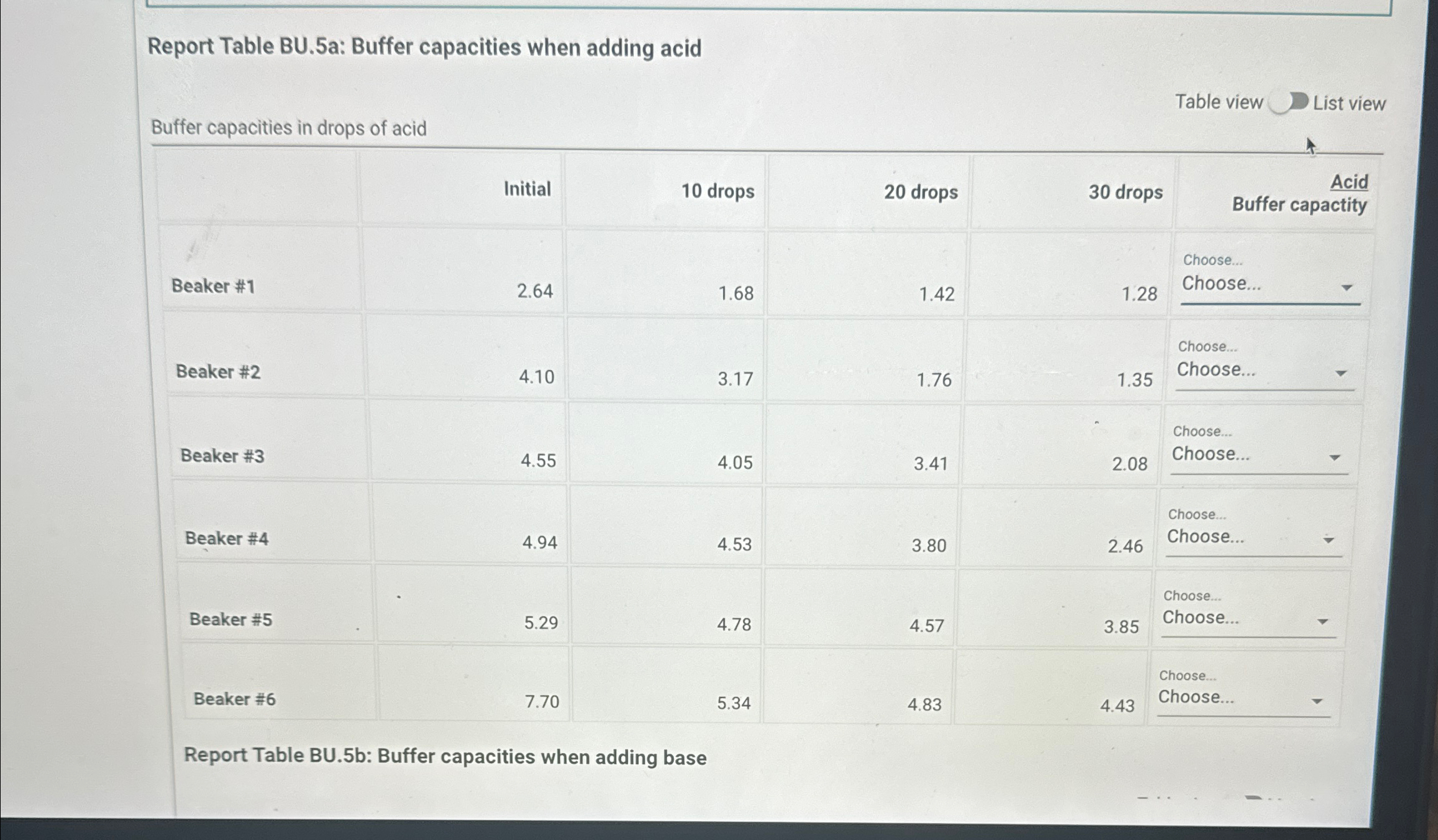The height and width of the screenshot is (840, 1438).
Task: Click the initial pH value 7.70 cell
Action: tap(543, 702)
